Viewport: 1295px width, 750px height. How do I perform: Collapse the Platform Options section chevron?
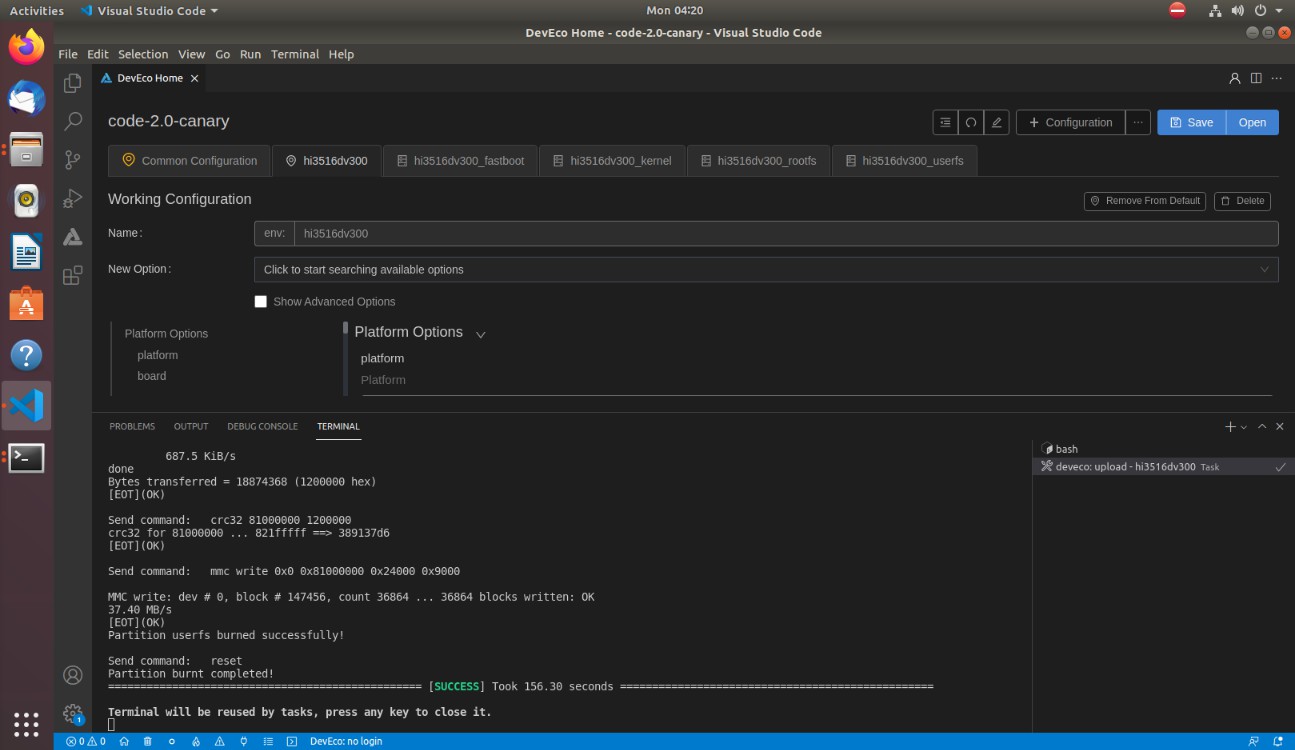click(x=480, y=334)
